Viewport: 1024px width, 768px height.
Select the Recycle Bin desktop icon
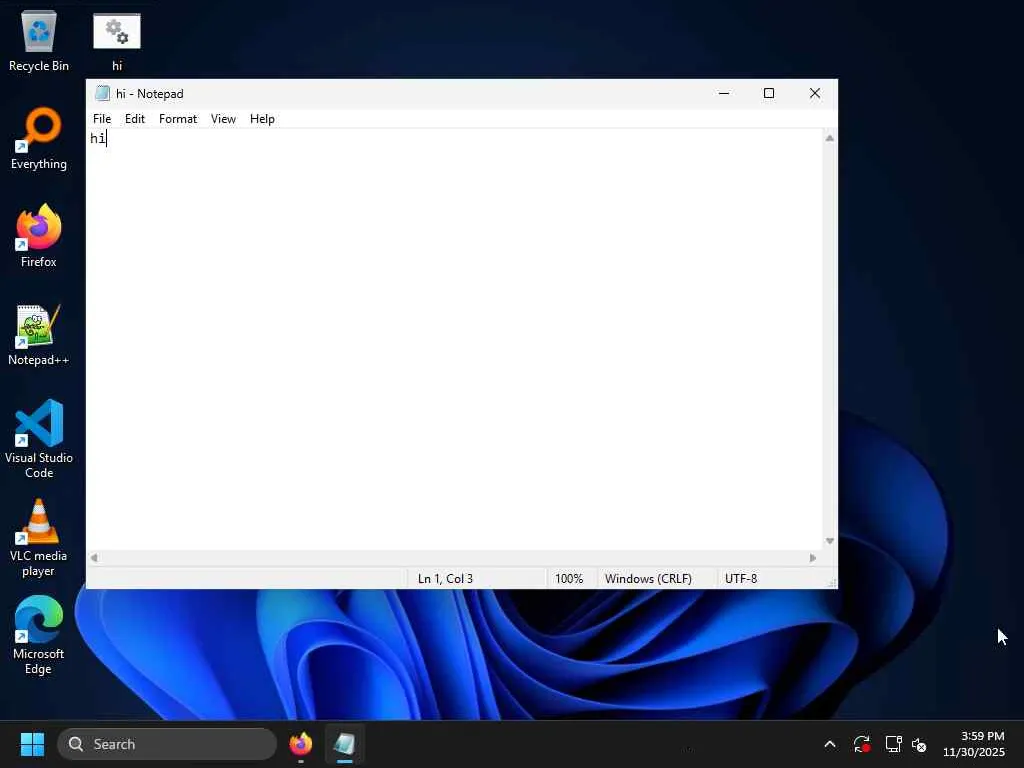pos(39,42)
